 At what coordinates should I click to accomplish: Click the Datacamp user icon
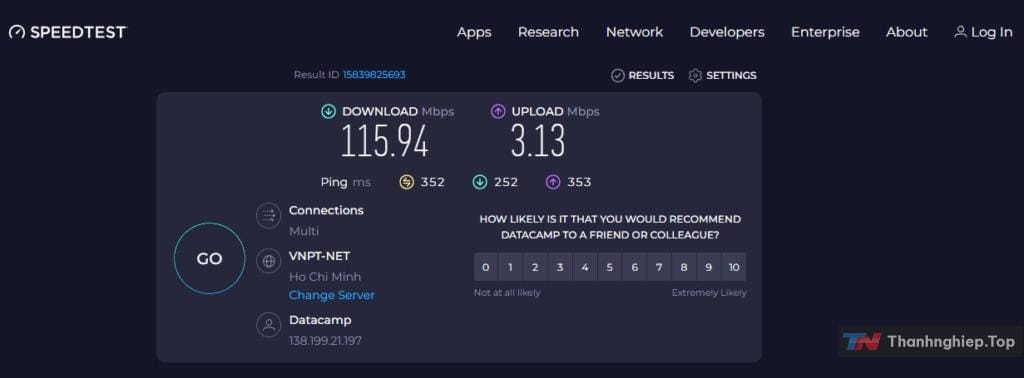pos(268,325)
